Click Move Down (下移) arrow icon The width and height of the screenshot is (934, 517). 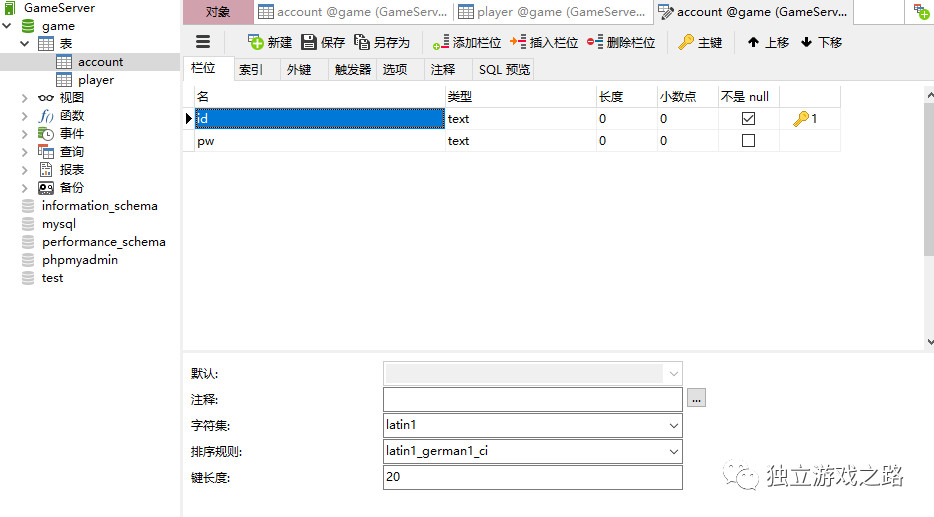pos(807,42)
